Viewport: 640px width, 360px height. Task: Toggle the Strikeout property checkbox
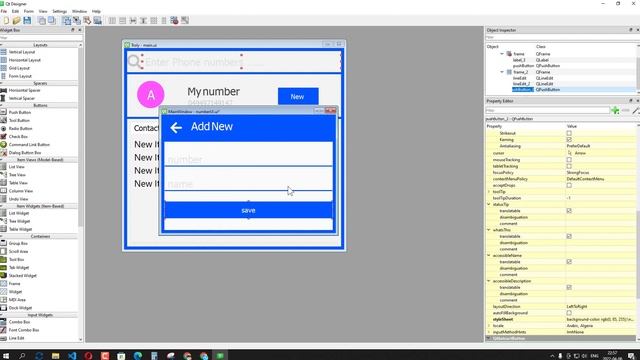(569, 133)
